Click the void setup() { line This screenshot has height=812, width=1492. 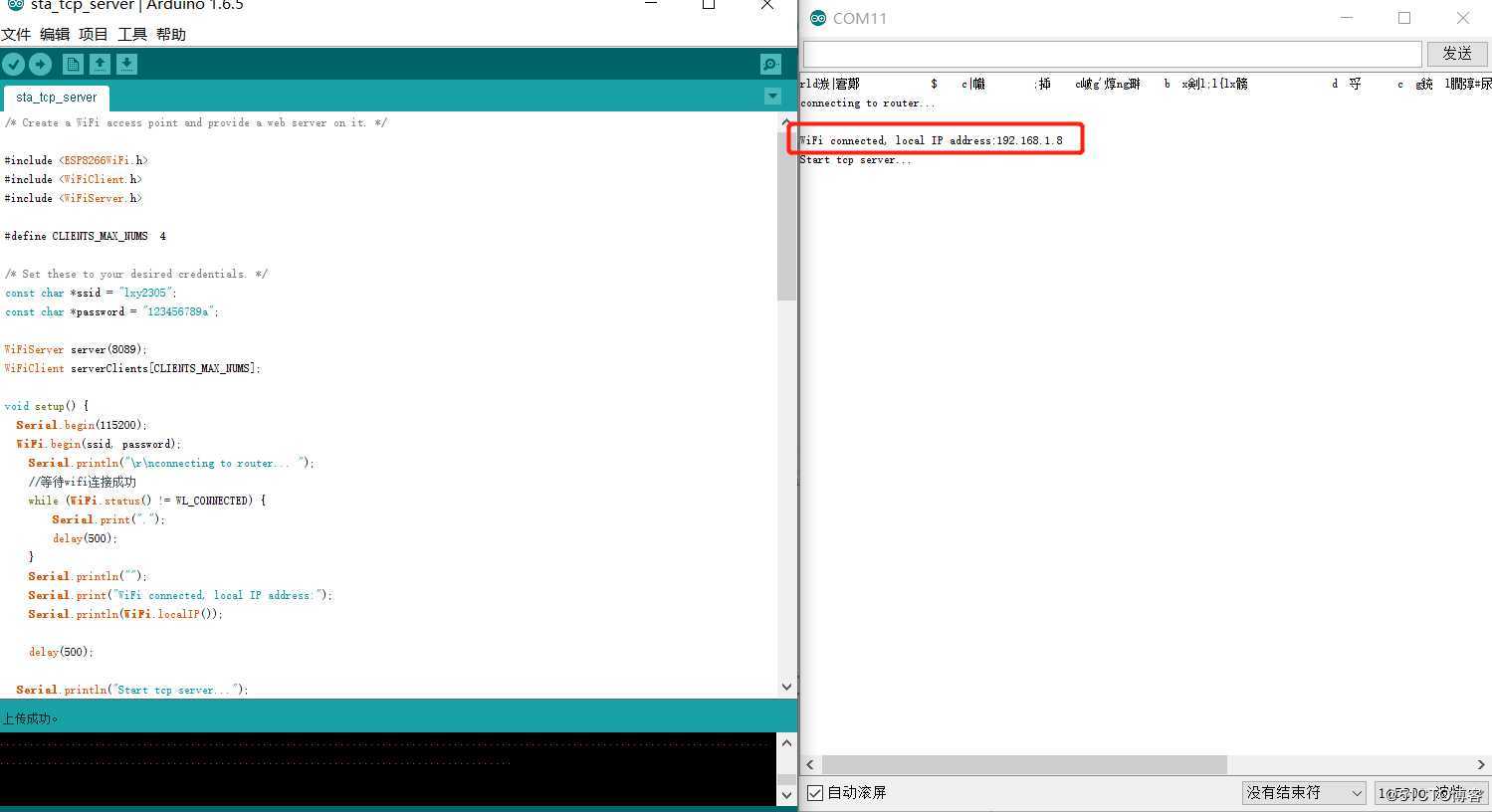[47, 406]
